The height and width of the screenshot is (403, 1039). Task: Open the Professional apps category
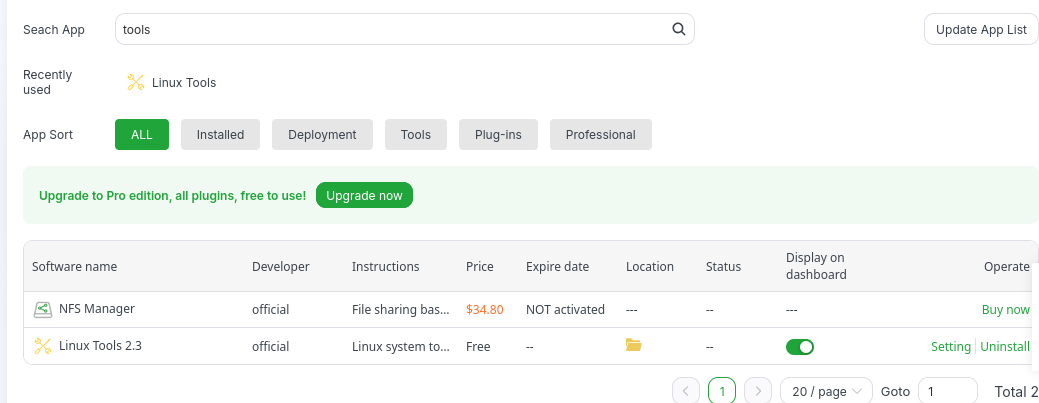[600, 134]
